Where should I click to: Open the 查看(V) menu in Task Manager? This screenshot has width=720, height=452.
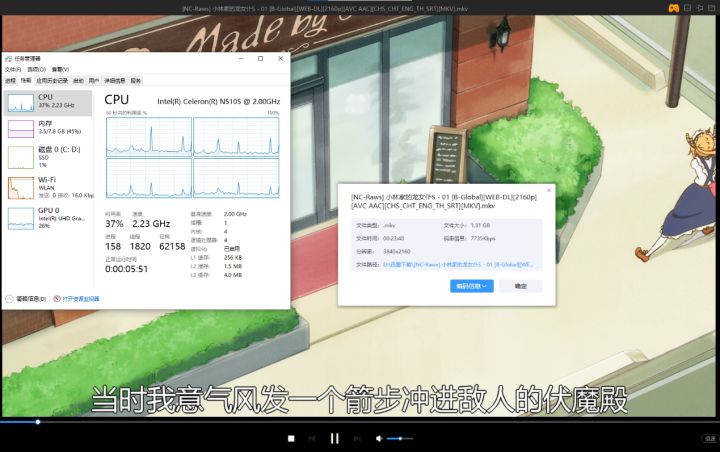(x=60, y=69)
